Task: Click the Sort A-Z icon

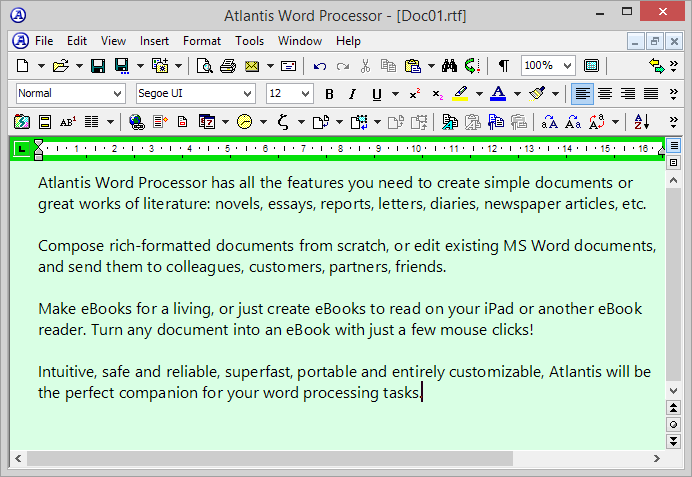Action: 642,122
